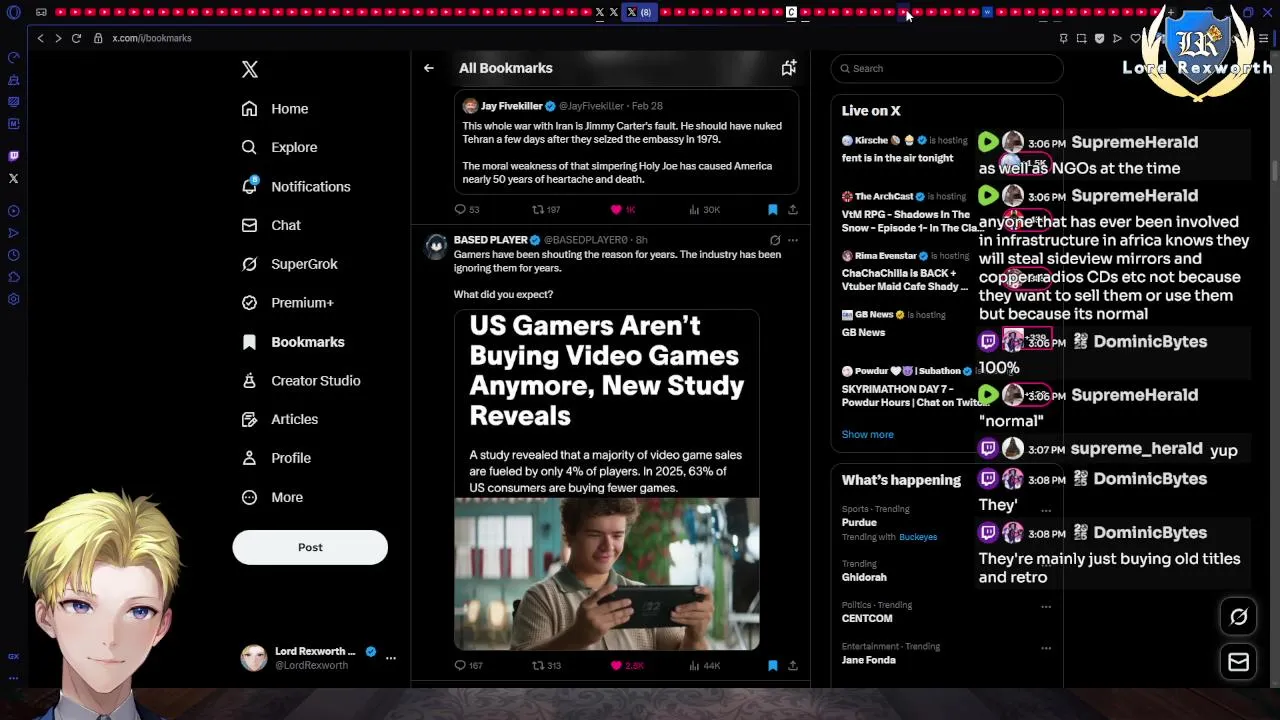Click back arrow beside All Bookmarks
The image size is (1280, 720).
click(x=429, y=68)
